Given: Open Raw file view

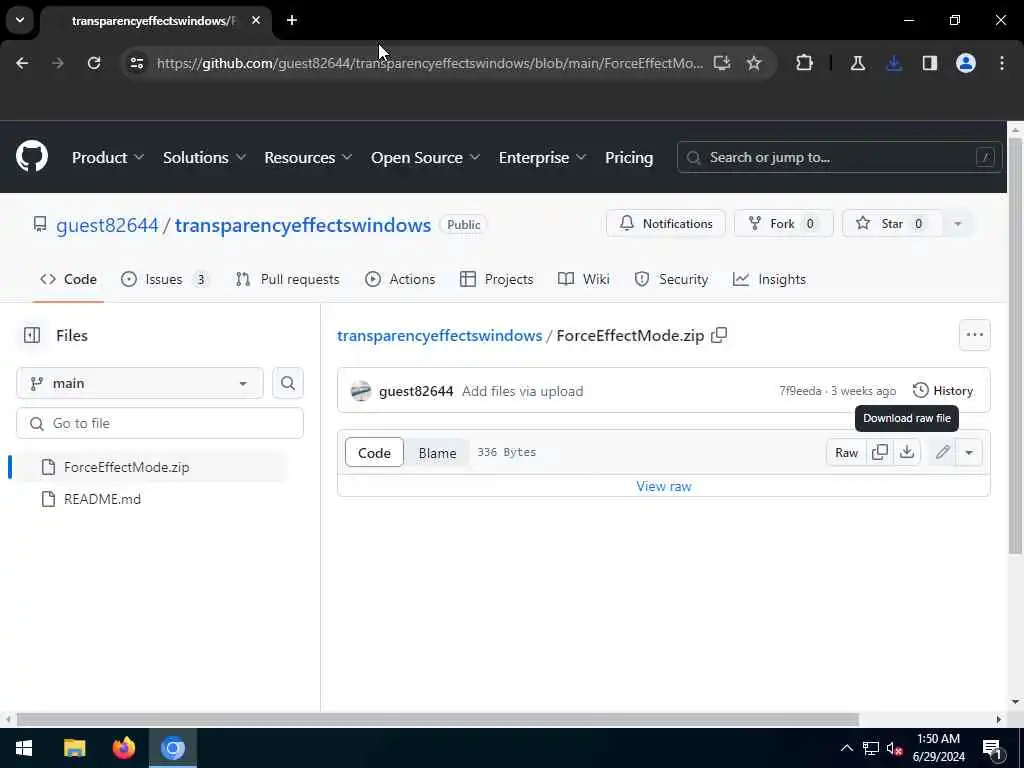Looking at the screenshot, I should click(x=846, y=452).
